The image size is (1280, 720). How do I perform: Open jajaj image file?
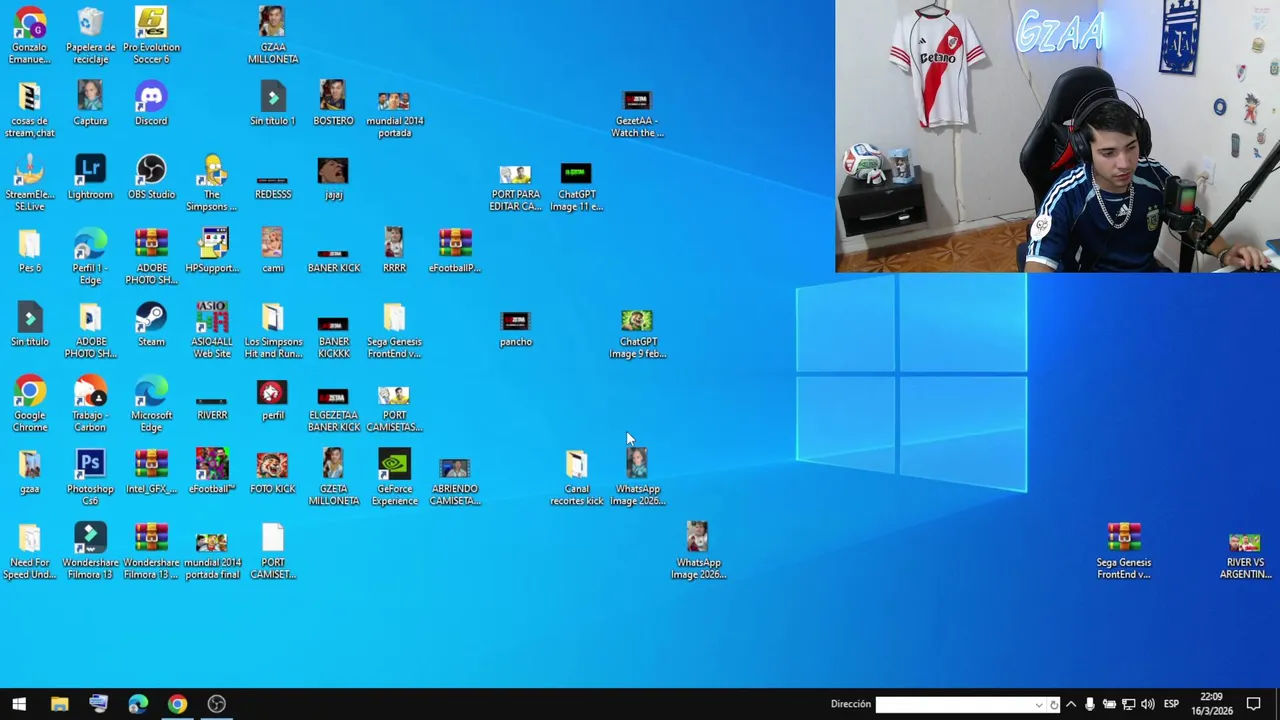(x=333, y=177)
